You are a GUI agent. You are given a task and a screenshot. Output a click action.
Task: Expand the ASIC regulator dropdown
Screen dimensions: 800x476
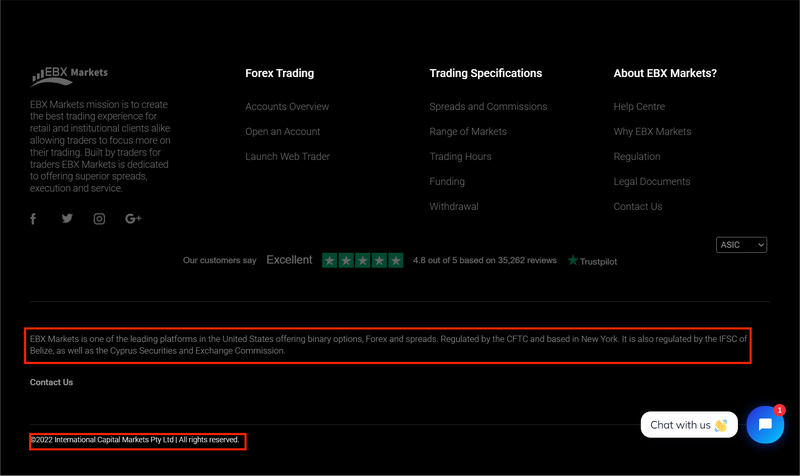point(741,245)
